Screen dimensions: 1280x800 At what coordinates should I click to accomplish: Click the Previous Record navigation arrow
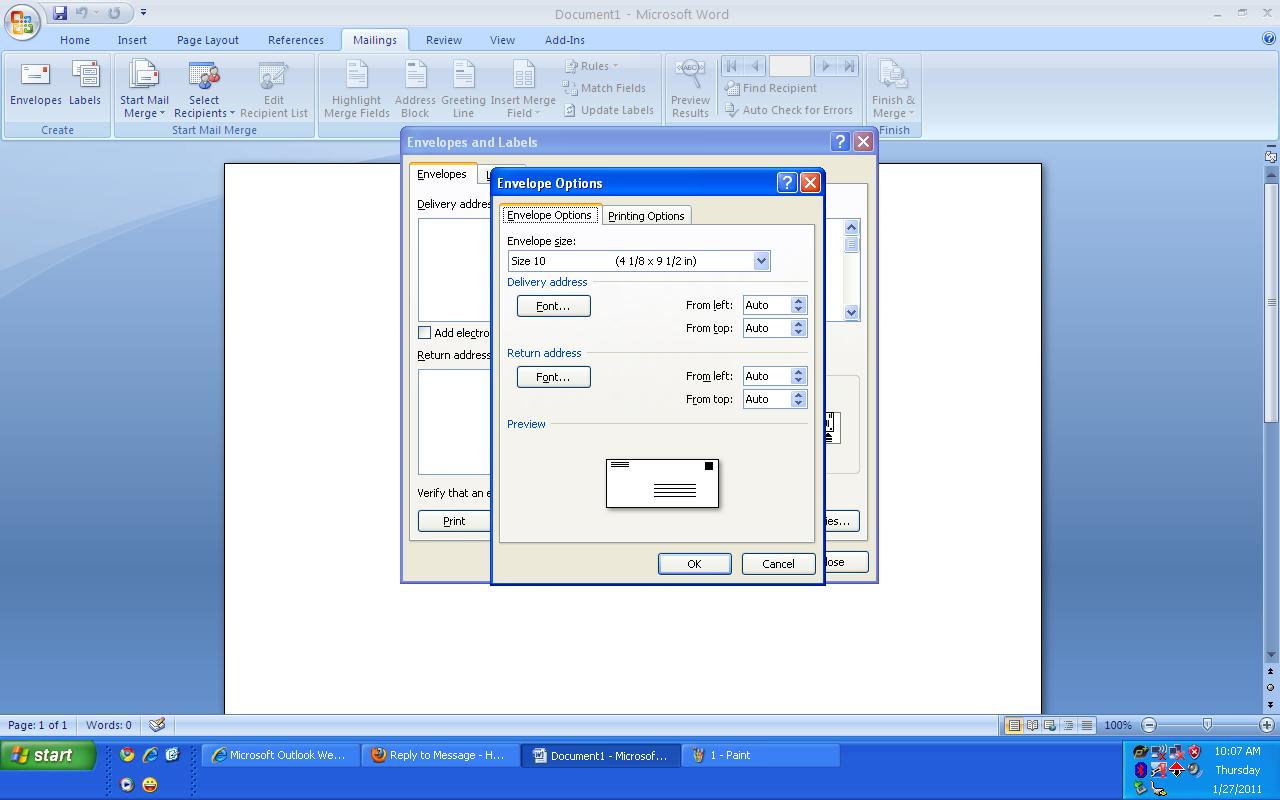(x=755, y=66)
